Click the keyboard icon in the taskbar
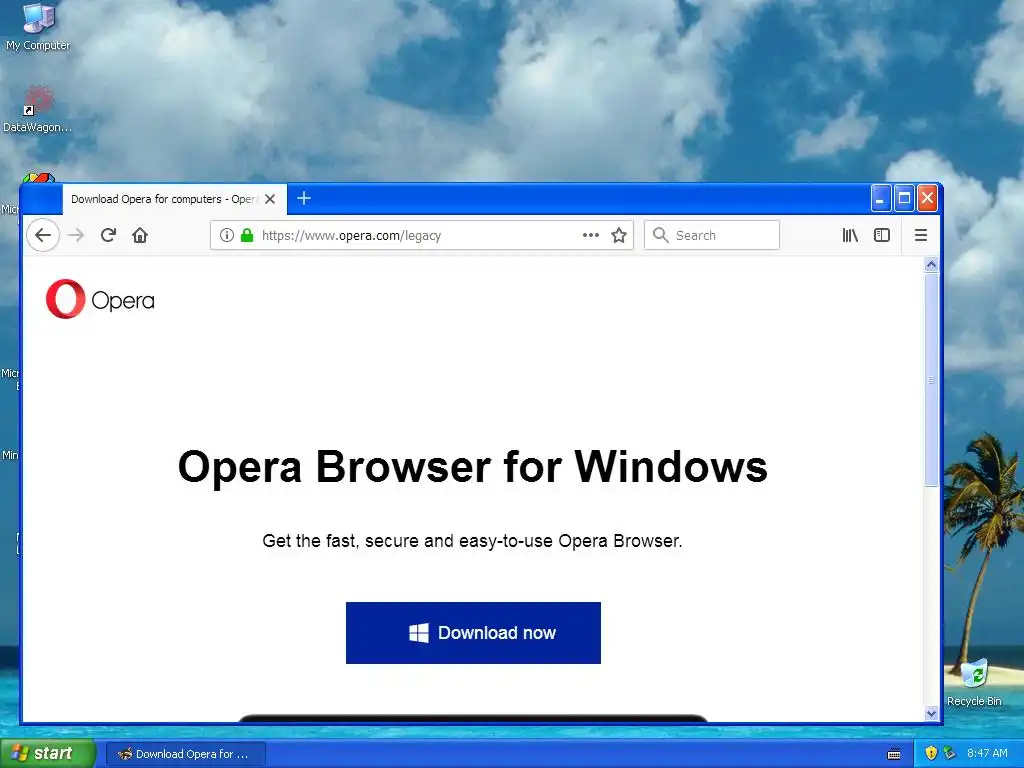The height and width of the screenshot is (768, 1024). [x=894, y=754]
